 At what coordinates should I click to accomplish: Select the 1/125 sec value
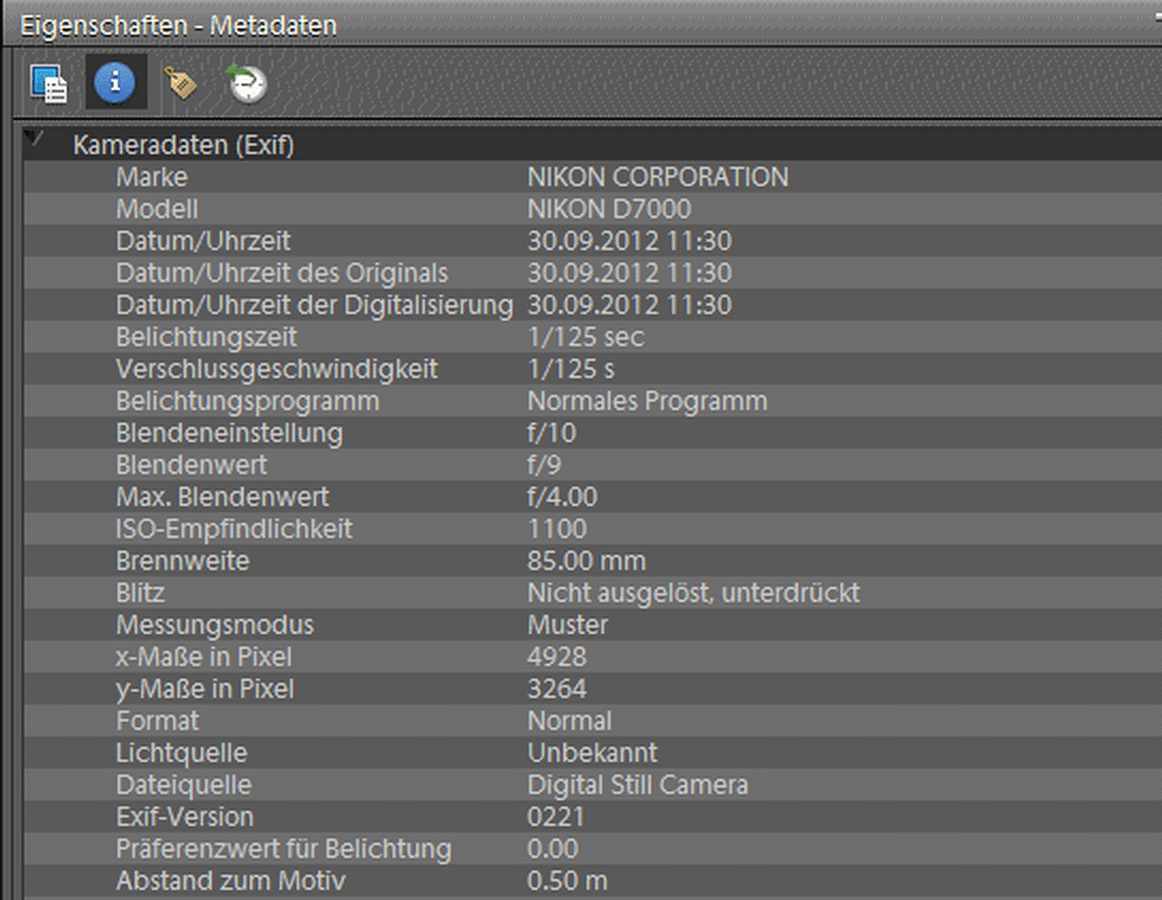[585, 337]
